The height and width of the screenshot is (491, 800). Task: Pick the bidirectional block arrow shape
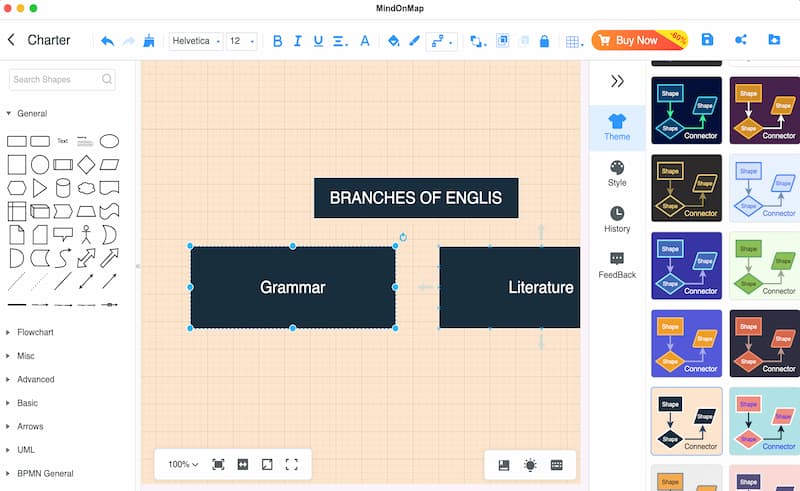(86, 258)
